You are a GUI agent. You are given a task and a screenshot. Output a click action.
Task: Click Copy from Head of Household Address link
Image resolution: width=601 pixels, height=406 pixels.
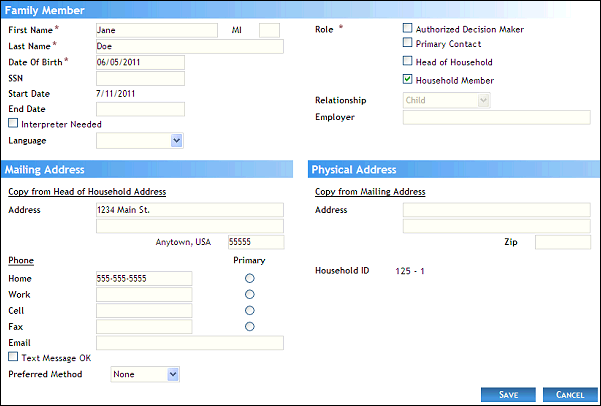coord(86,191)
